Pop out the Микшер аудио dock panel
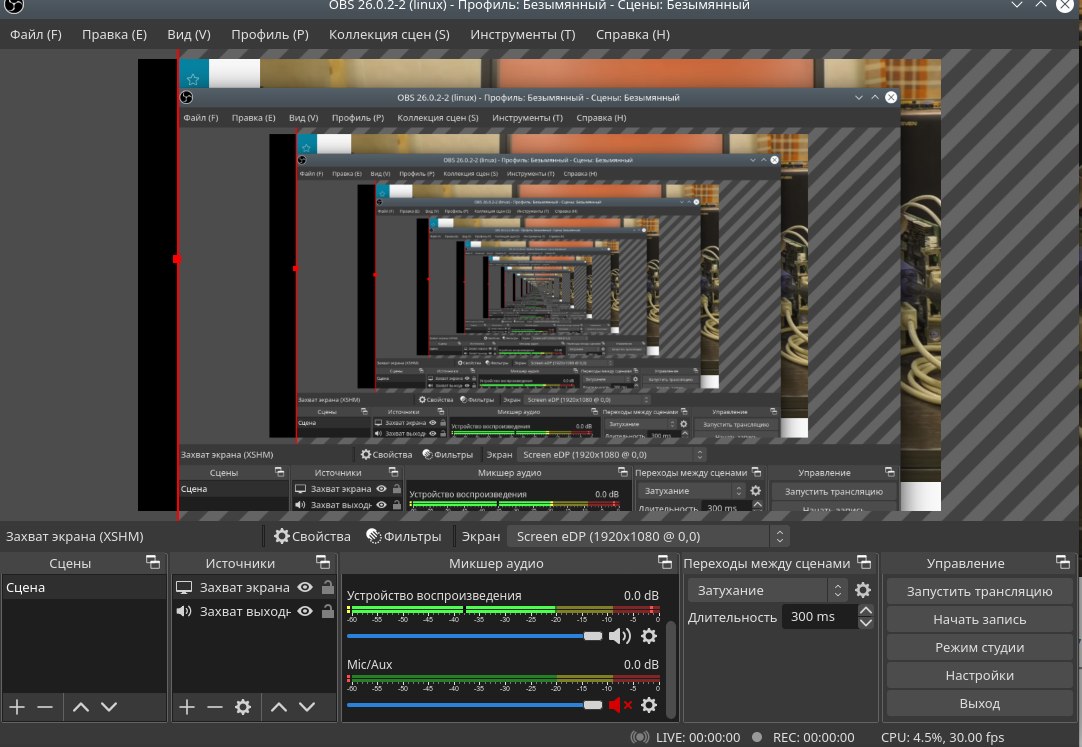1082x747 pixels. (665, 562)
